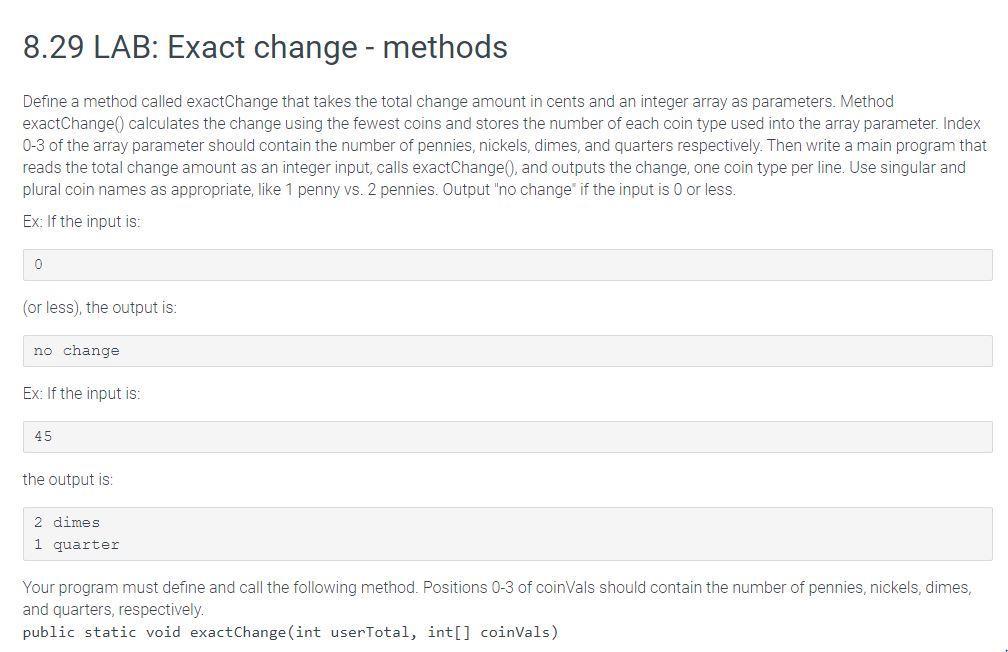Click the 'no change' output box
This screenshot has height=652, width=1008.
tap(507, 351)
